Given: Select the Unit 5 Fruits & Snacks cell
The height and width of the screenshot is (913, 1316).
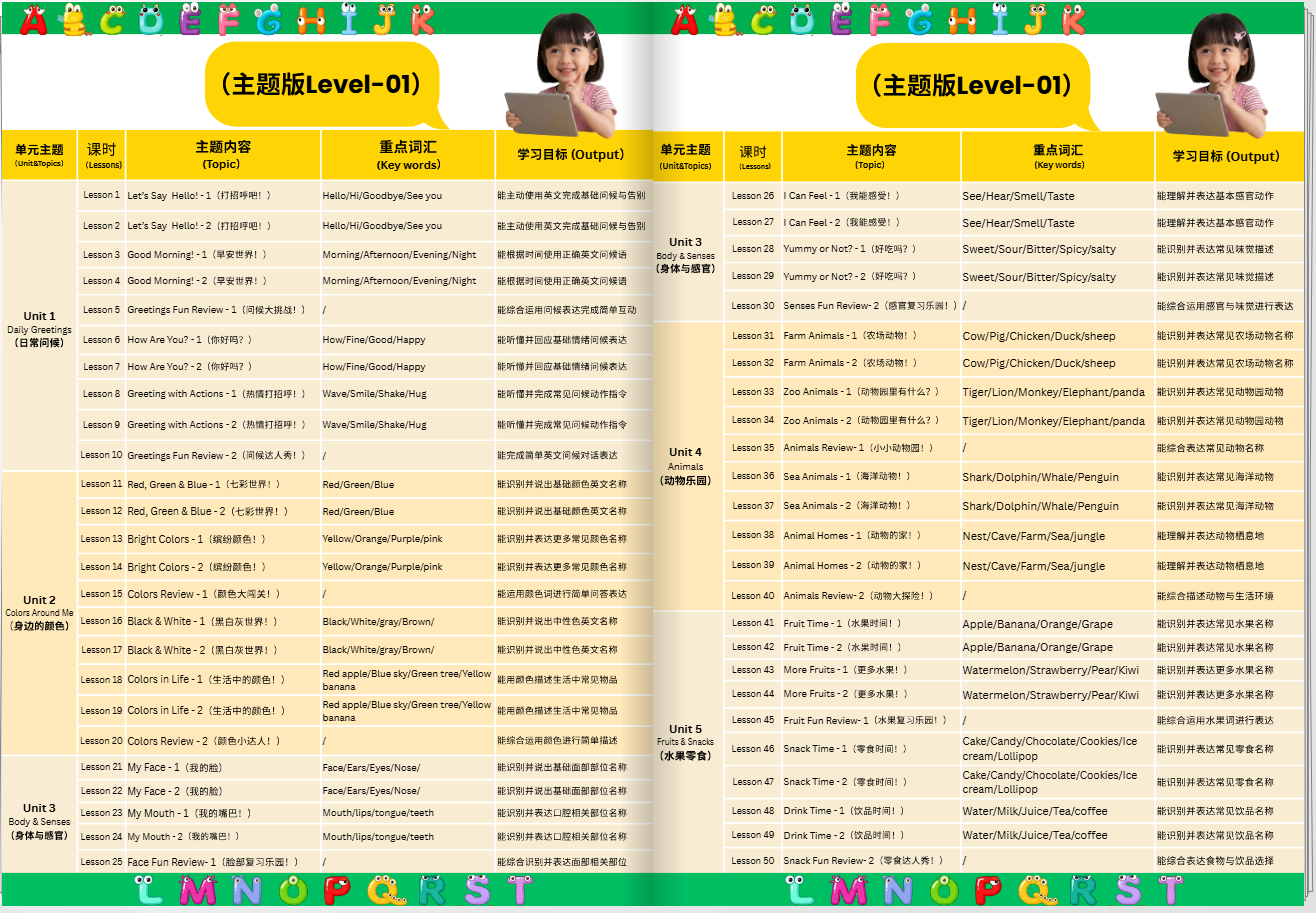Looking at the screenshot, I should coord(686,742).
